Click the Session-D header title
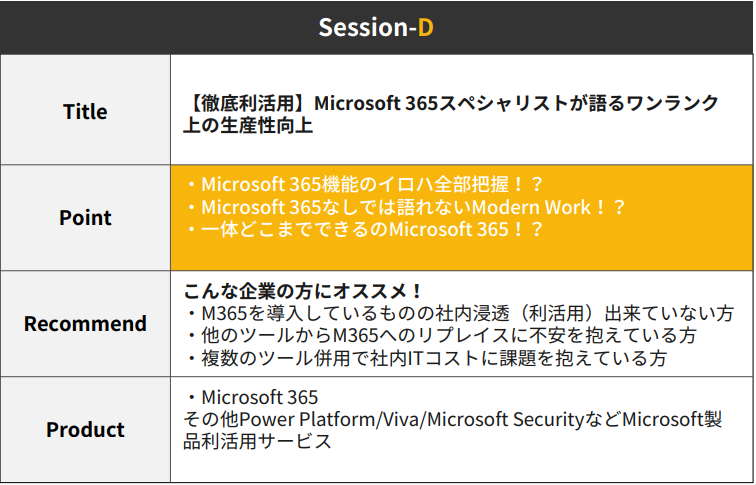Image resolution: width=756 pixels, height=485 pixels. (x=376, y=27)
